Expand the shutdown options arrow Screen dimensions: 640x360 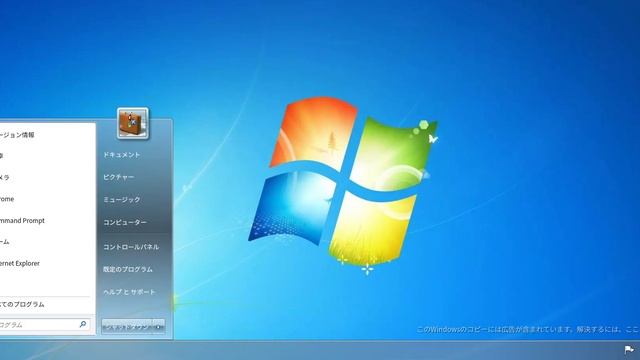159,327
